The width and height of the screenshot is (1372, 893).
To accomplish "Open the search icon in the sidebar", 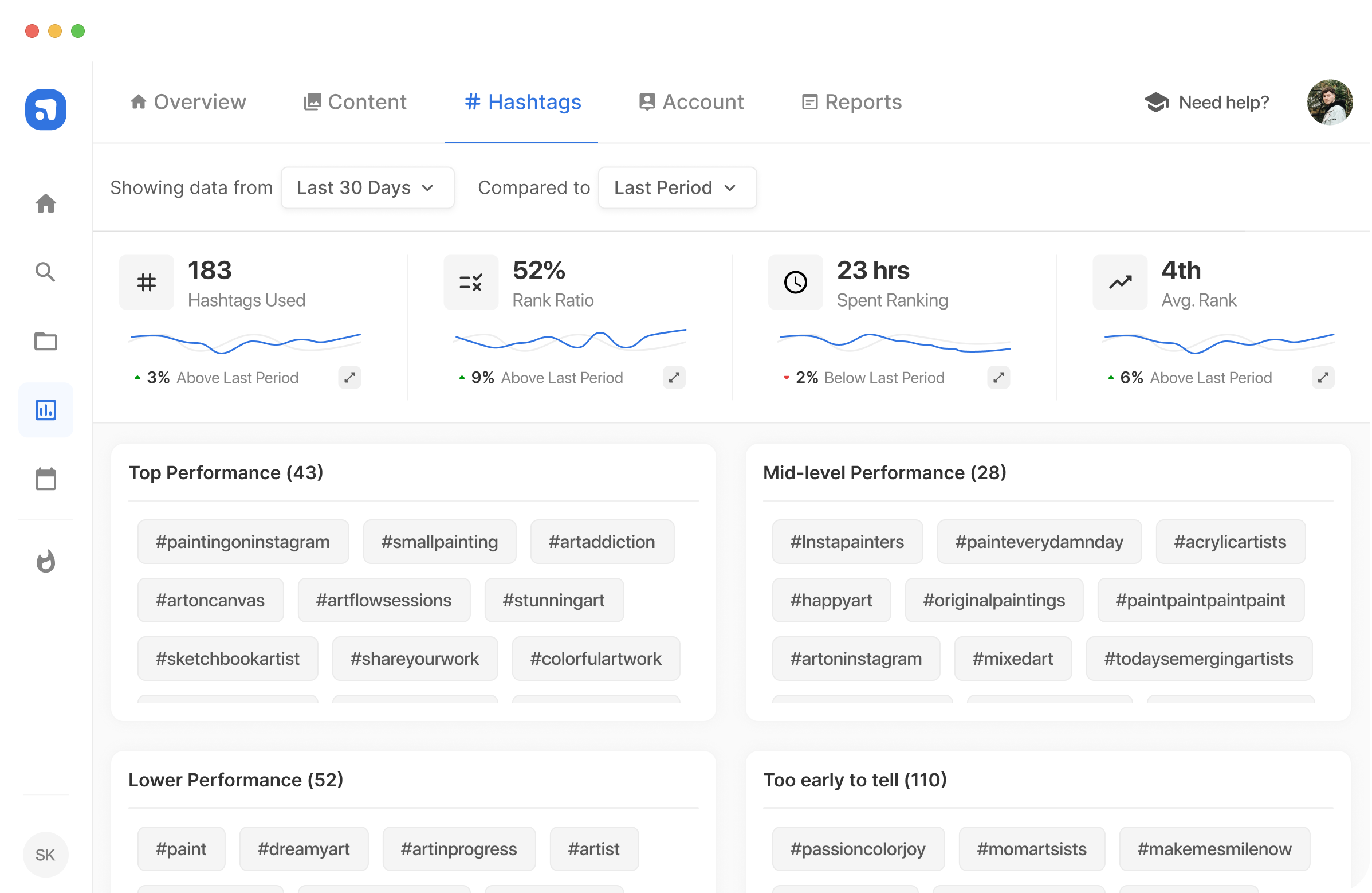I will click(x=45, y=272).
